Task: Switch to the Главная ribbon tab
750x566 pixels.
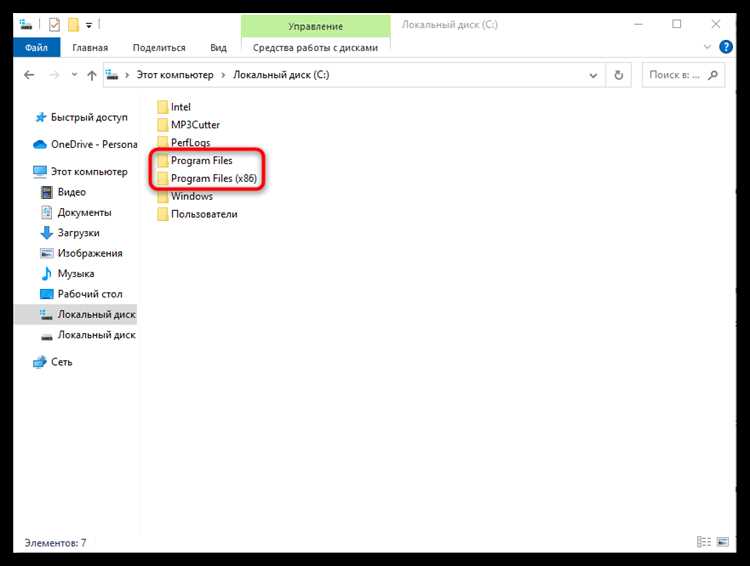Action: [x=90, y=47]
